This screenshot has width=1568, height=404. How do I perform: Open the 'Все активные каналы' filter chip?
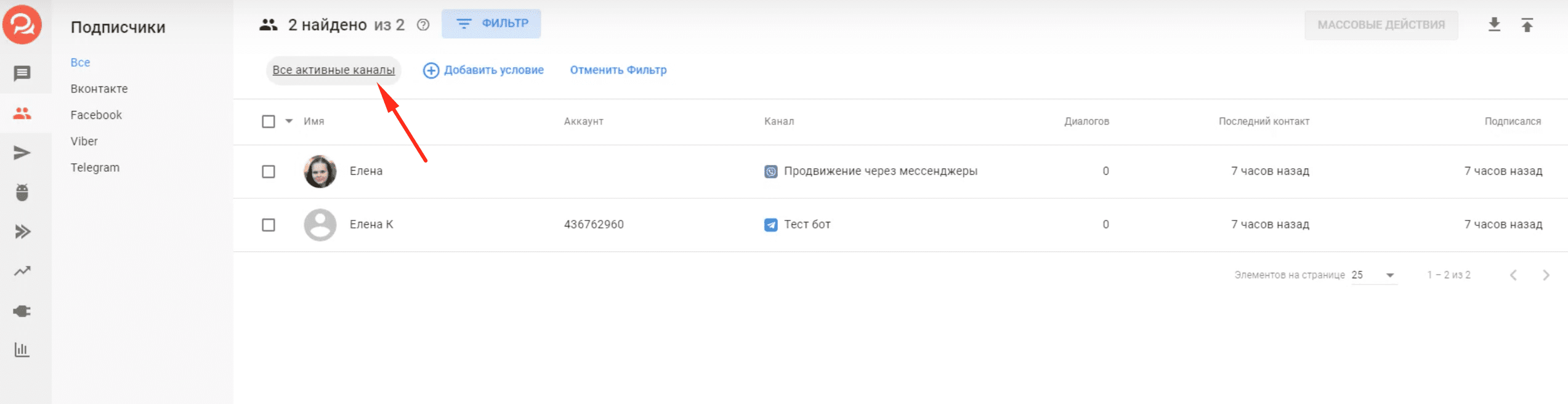(x=333, y=70)
